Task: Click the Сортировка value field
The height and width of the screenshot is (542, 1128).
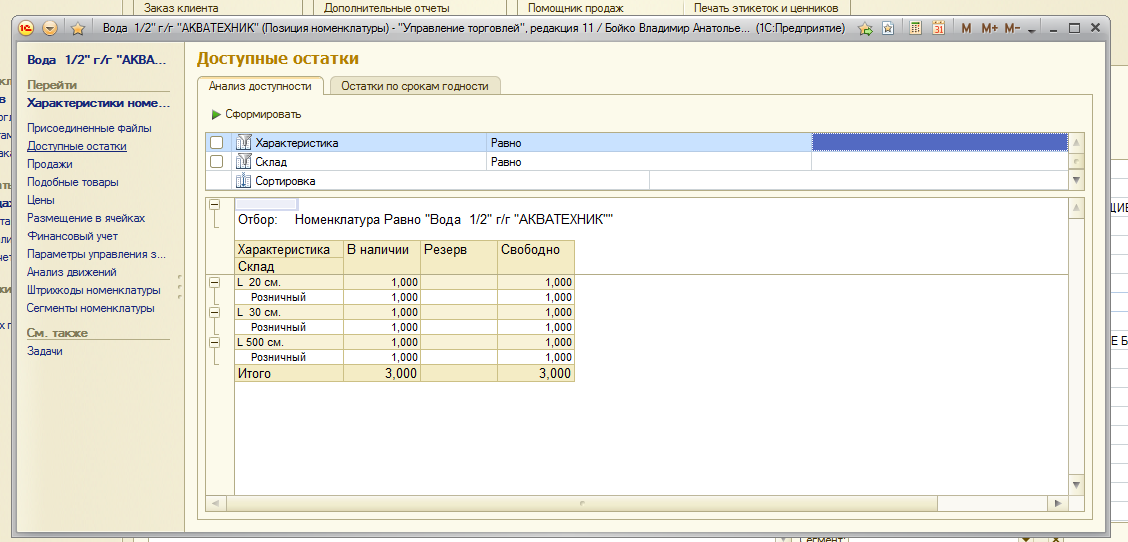Action: tap(859, 181)
